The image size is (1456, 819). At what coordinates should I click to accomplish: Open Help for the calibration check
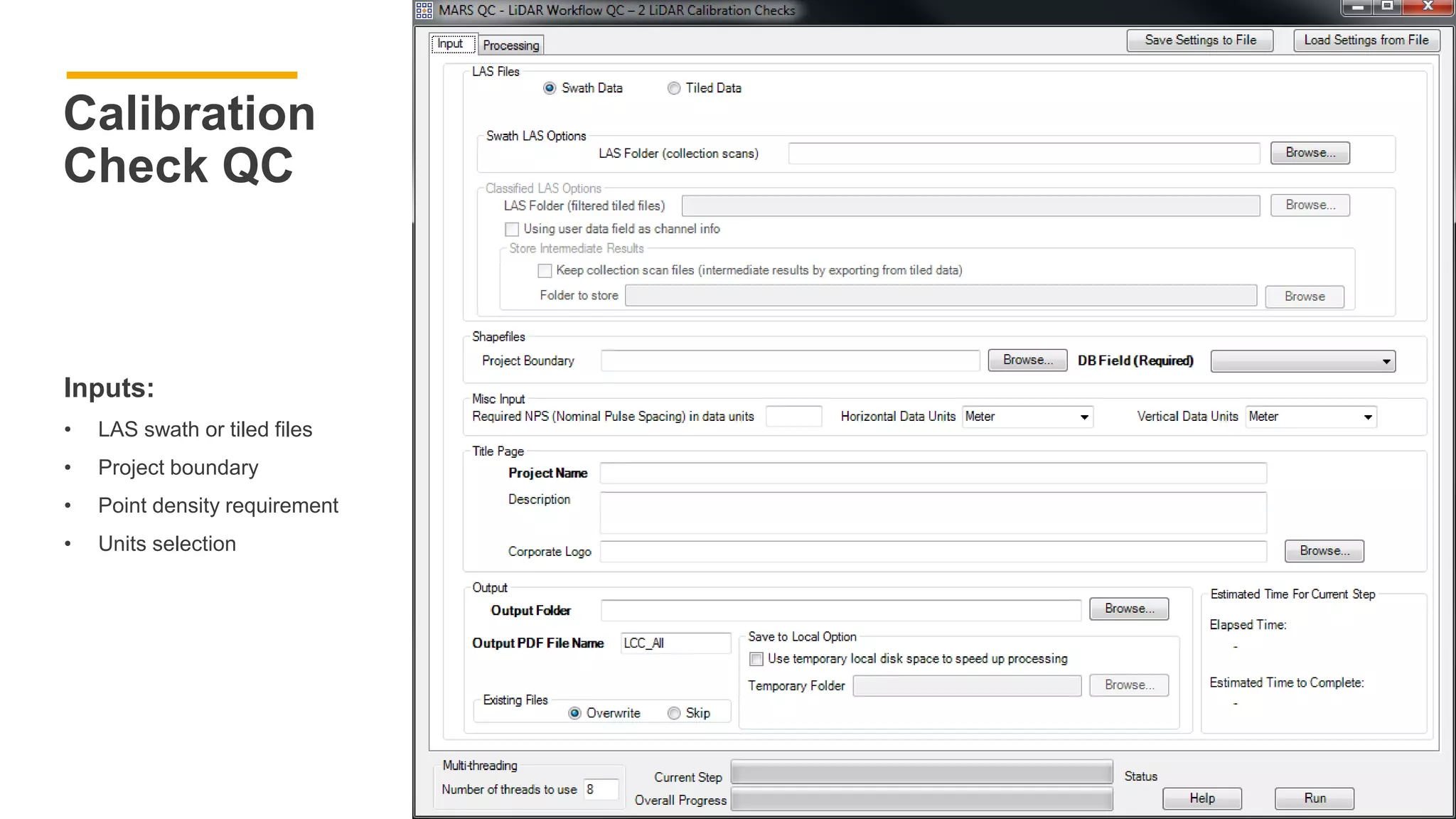click(1201, 798)
